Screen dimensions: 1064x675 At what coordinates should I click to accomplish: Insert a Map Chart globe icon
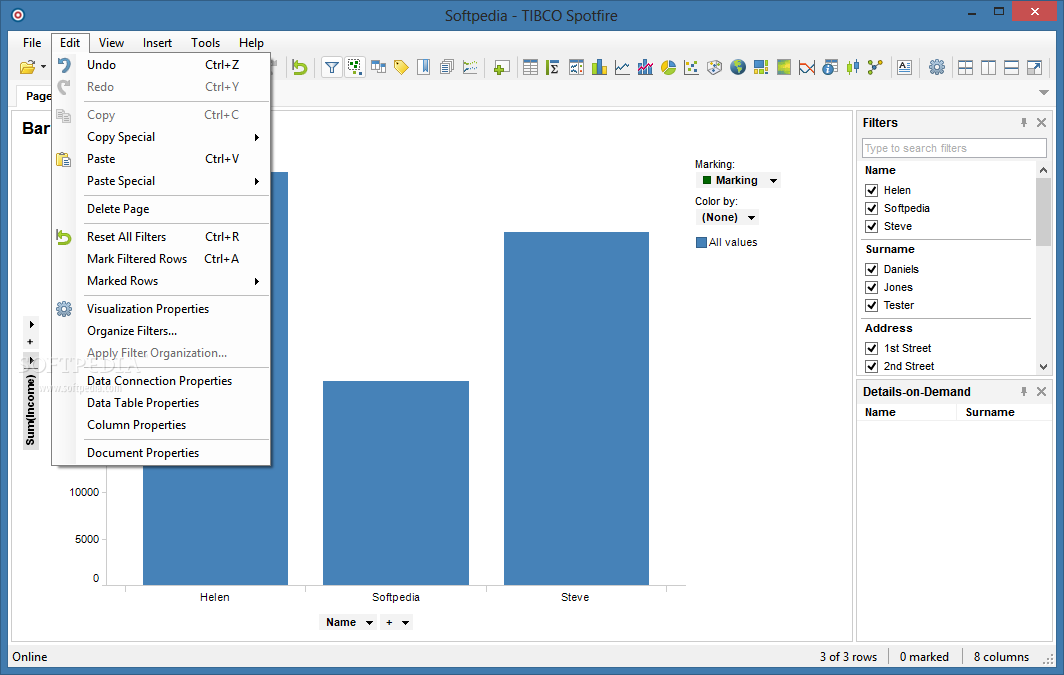pyautogui.click(x=738, y=67)
